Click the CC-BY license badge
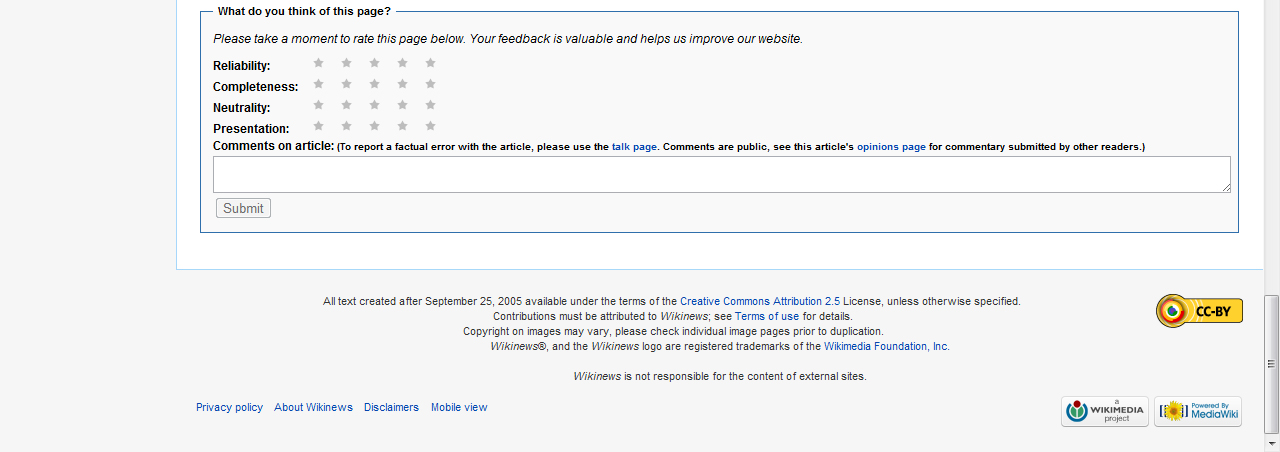This screenshot has width=1280, height=452. click(x=1199, y=311)
